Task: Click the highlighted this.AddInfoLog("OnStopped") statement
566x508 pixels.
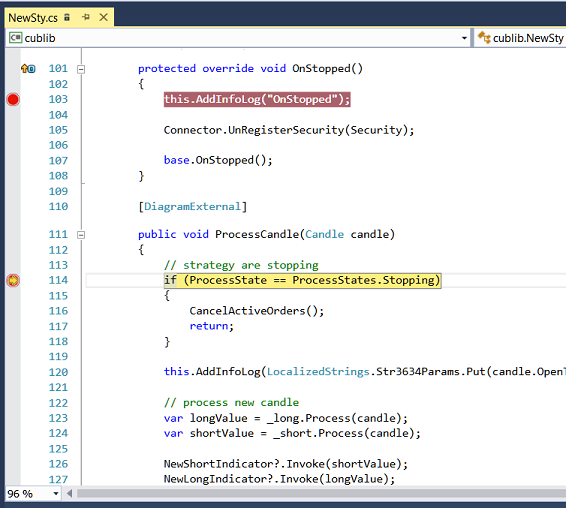Action: 257,99
